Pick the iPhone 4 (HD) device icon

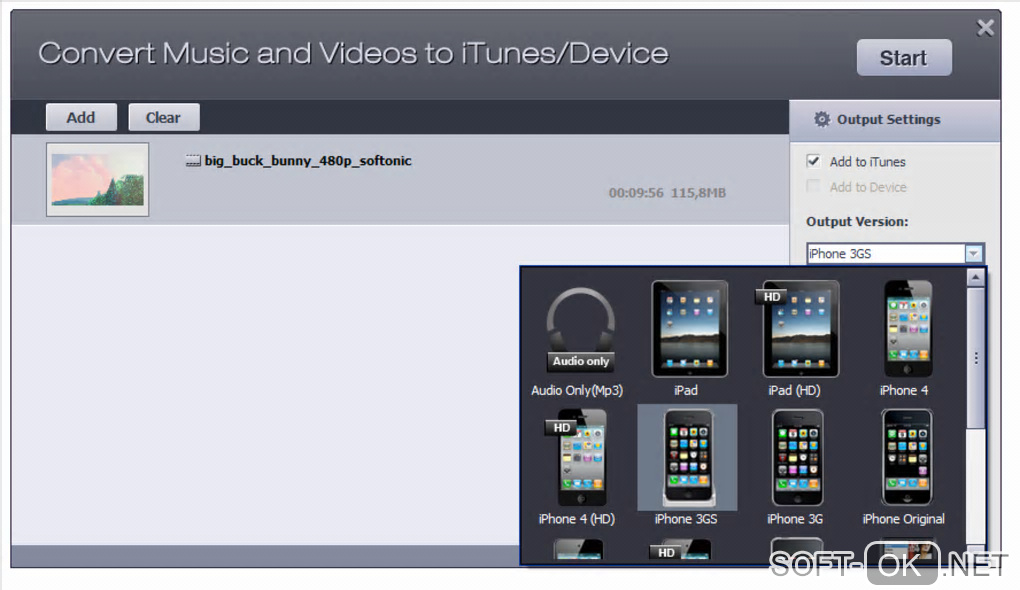point(578,458)
